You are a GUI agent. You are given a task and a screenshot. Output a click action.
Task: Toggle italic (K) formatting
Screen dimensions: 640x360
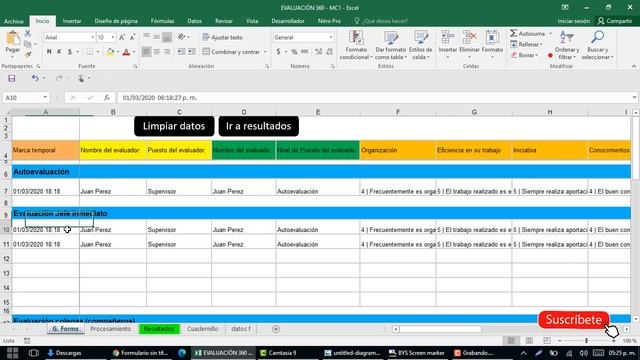pos(59,52)
